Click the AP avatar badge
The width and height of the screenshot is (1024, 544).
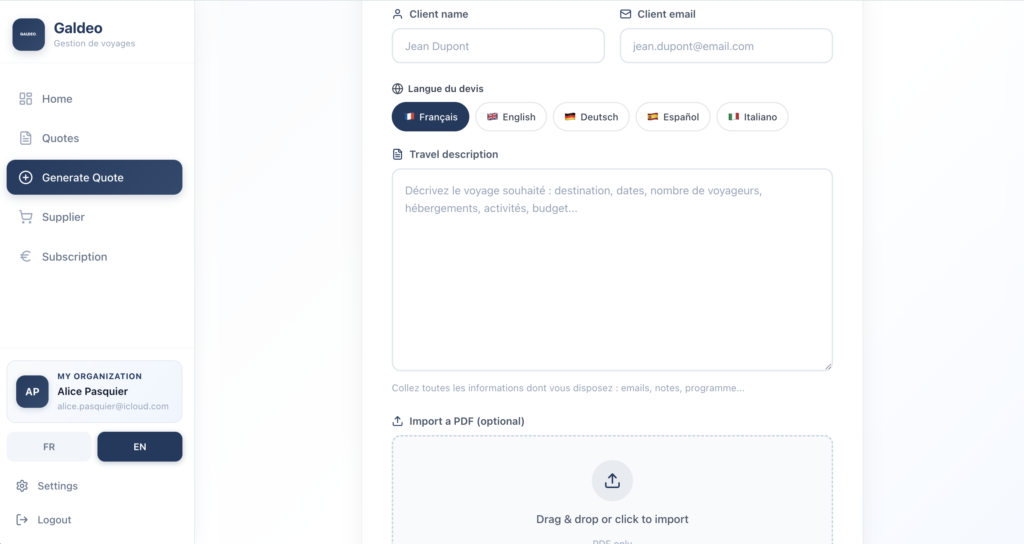pyautogui.click(x=32, y=392)
